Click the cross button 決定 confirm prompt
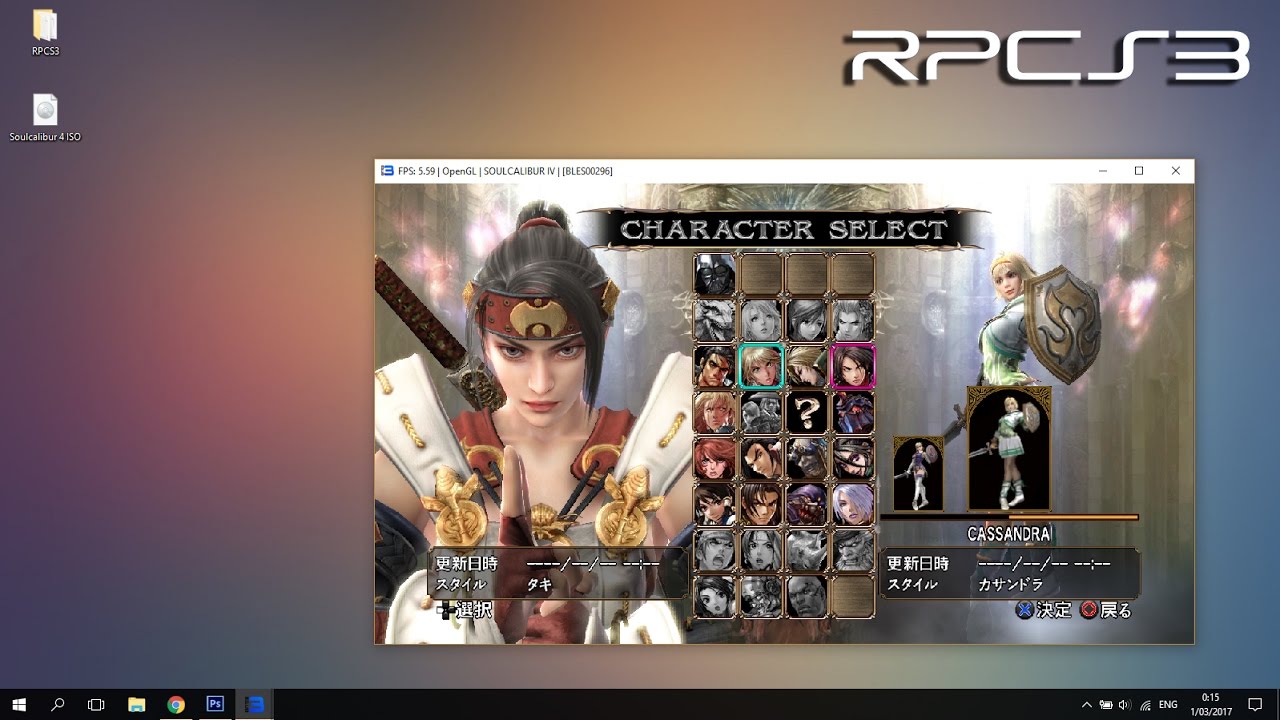Viewport: 1280px width, 720px height. [x=1043, y=609]
